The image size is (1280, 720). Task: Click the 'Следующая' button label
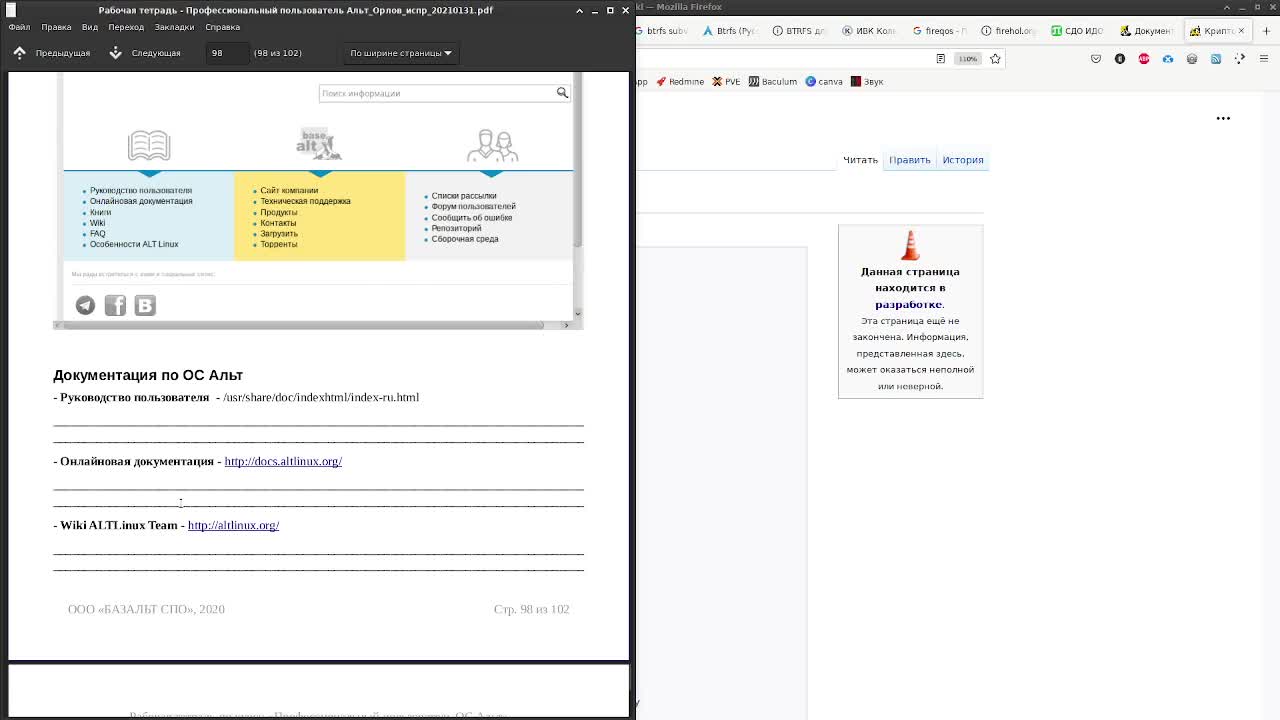tap(156, 53)
